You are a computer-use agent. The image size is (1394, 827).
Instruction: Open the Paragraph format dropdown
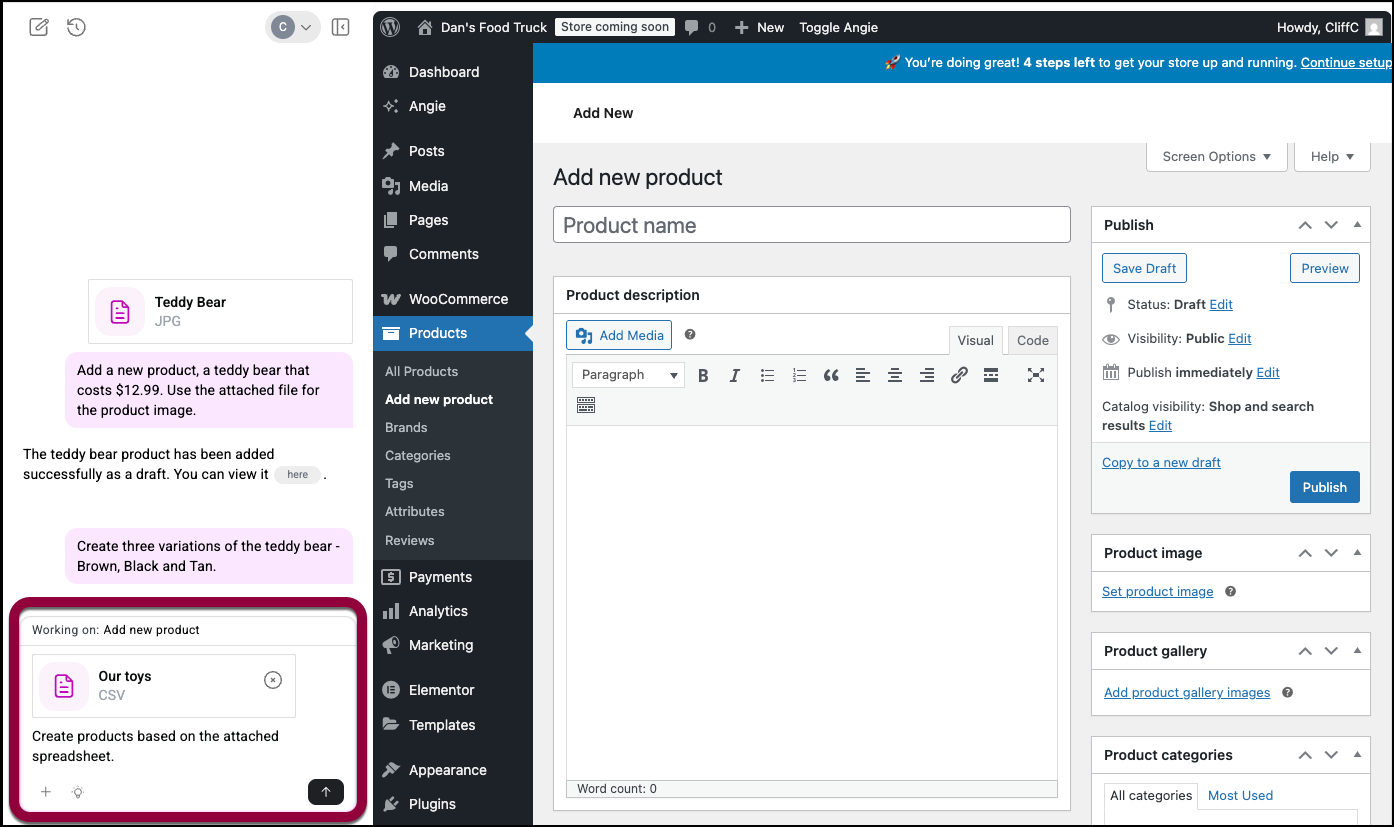coord(628,375)
